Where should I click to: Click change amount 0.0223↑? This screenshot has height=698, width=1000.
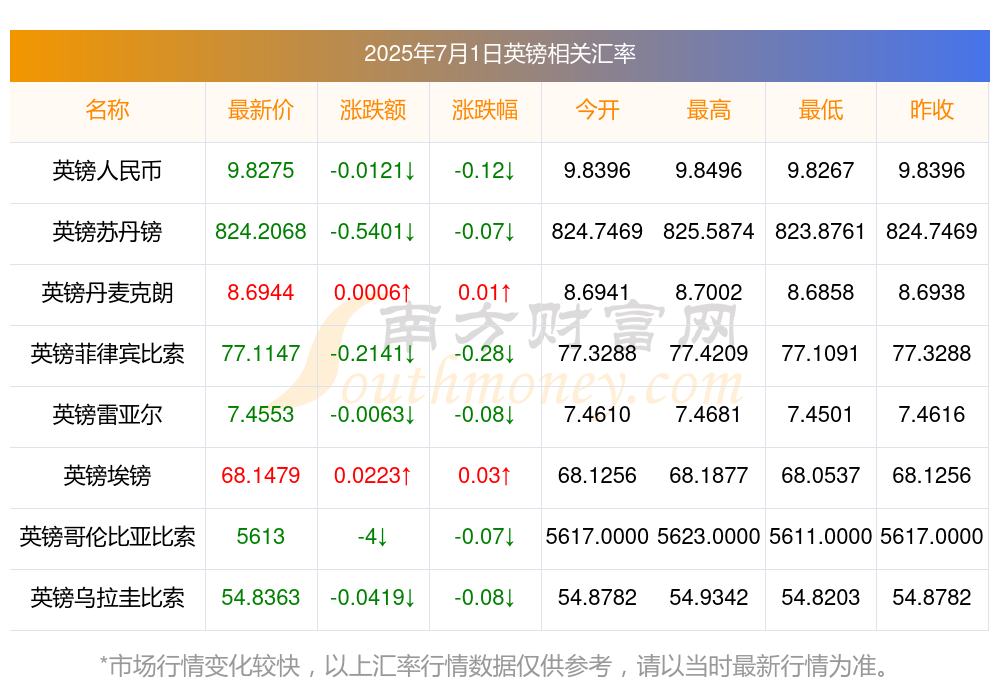tap(372, 476)
